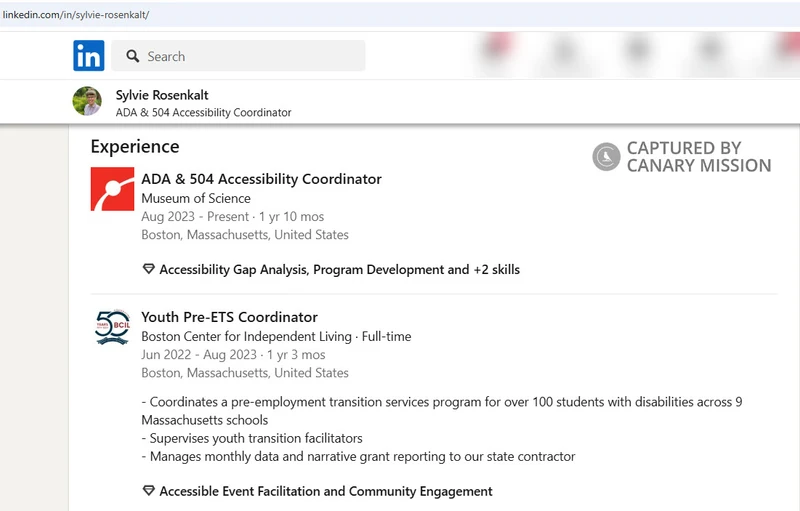Open Boston Center for Independent Living link
This screenshot has width=800, height=511.
click(x=246, y=337)
